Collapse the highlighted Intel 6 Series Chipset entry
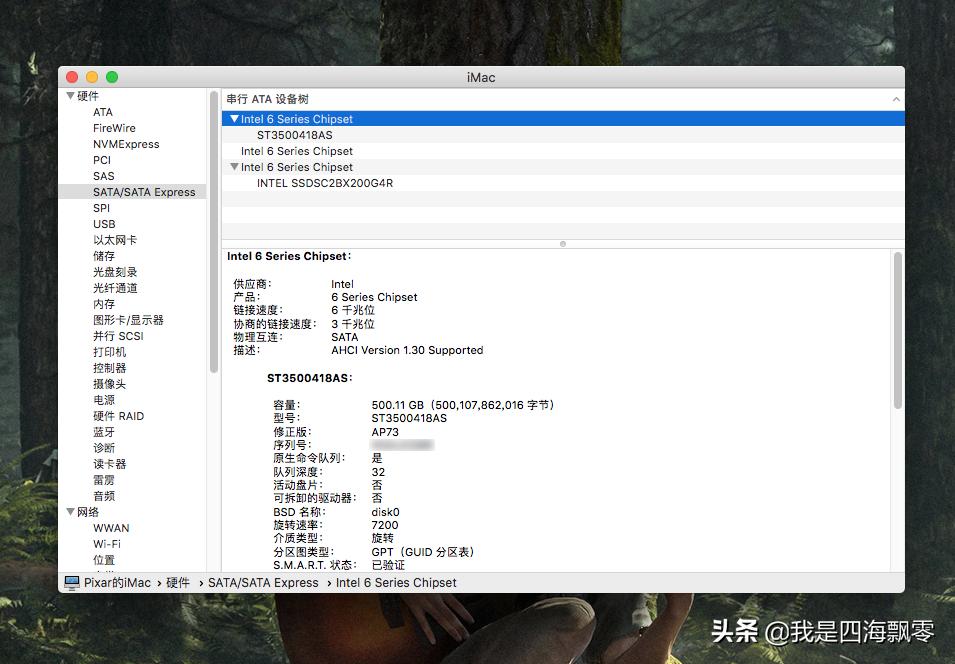 [234, 118]
